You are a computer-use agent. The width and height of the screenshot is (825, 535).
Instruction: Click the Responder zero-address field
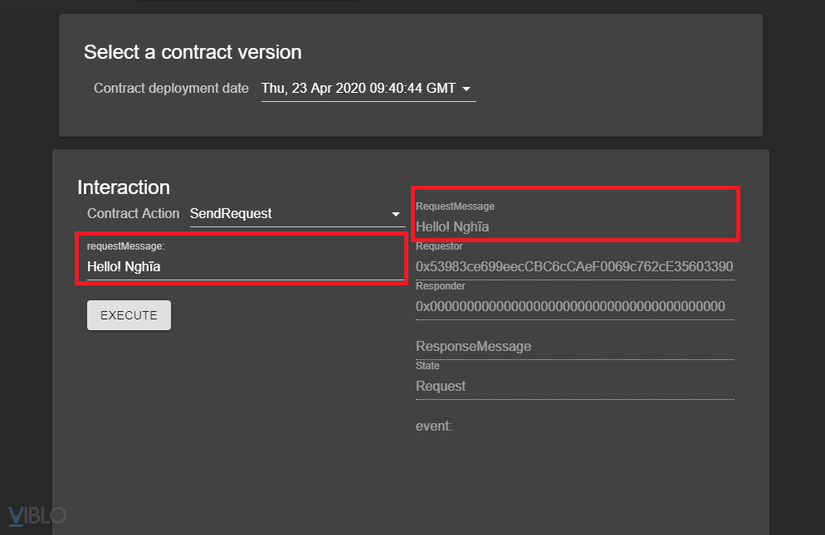(574, 306)
